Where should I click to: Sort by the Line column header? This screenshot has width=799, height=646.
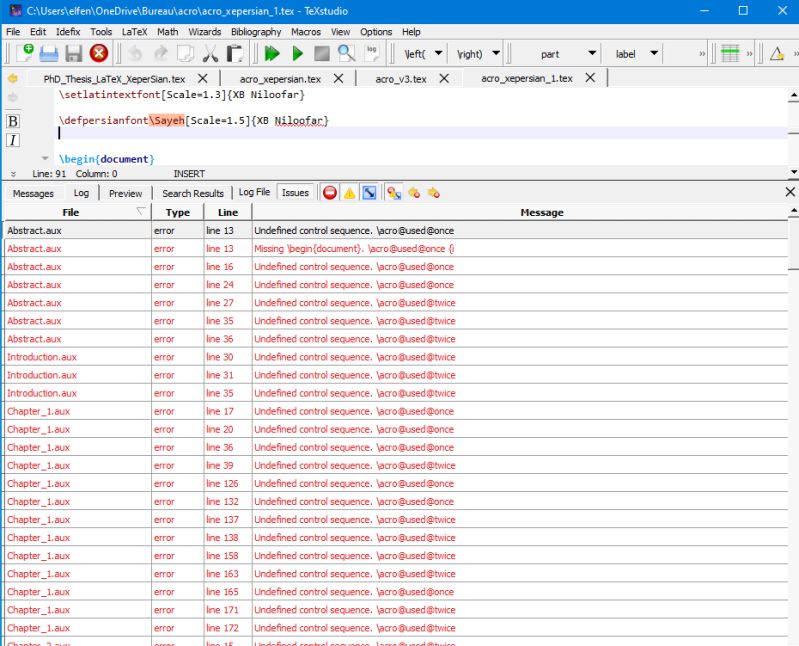click(227, 212)
